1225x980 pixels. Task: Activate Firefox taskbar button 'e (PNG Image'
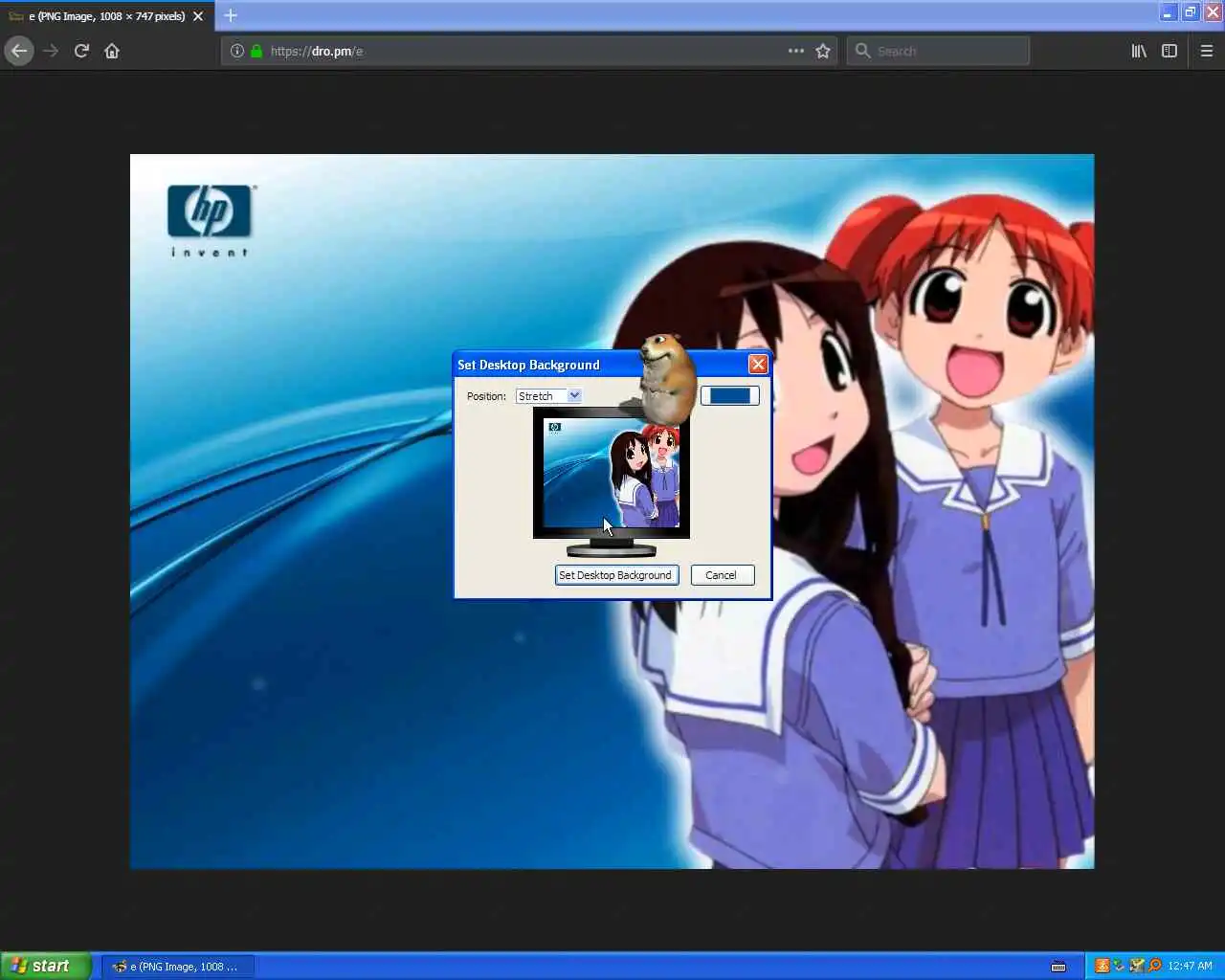179,967
